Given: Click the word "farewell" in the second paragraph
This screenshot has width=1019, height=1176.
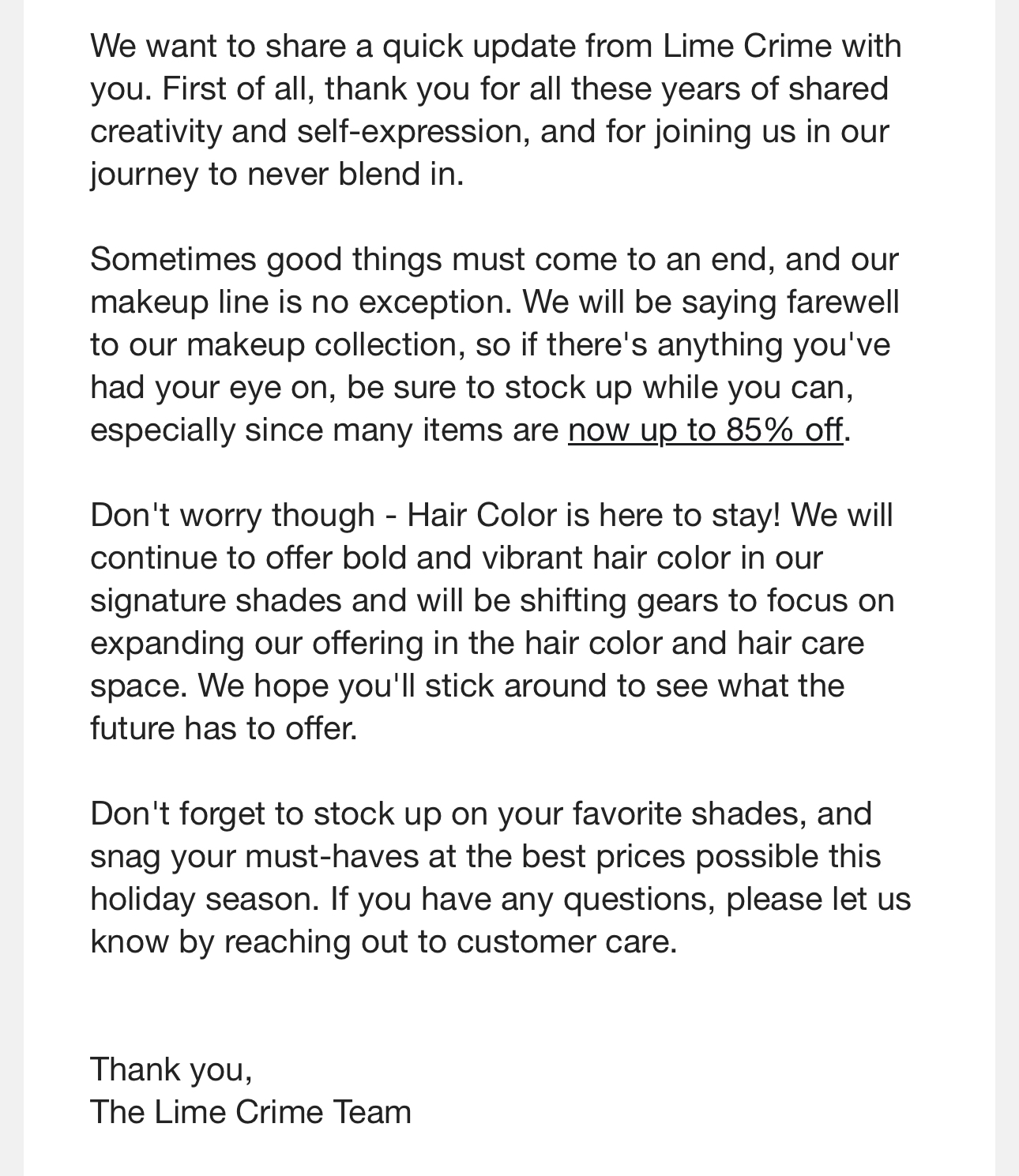Looking at the screenshot, I should click(842, 302).
